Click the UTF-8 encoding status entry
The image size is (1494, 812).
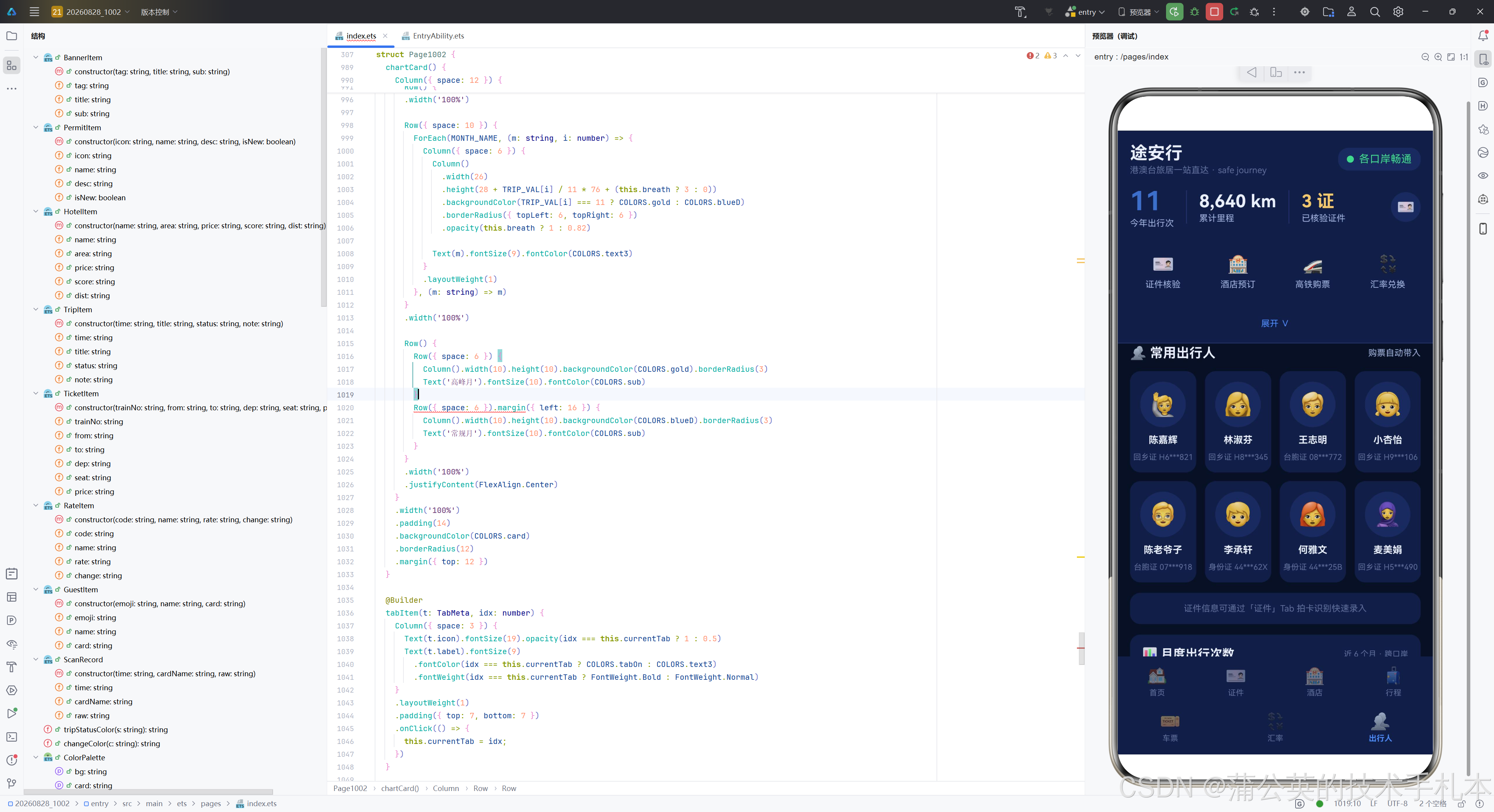[1397, 804]
